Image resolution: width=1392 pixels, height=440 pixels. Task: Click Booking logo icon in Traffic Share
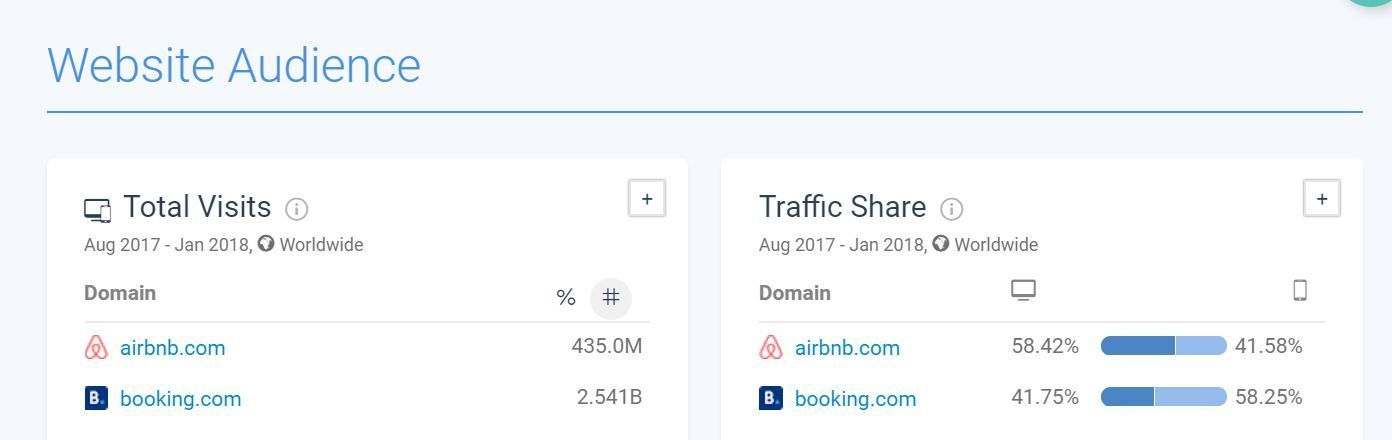pos(771,398)
